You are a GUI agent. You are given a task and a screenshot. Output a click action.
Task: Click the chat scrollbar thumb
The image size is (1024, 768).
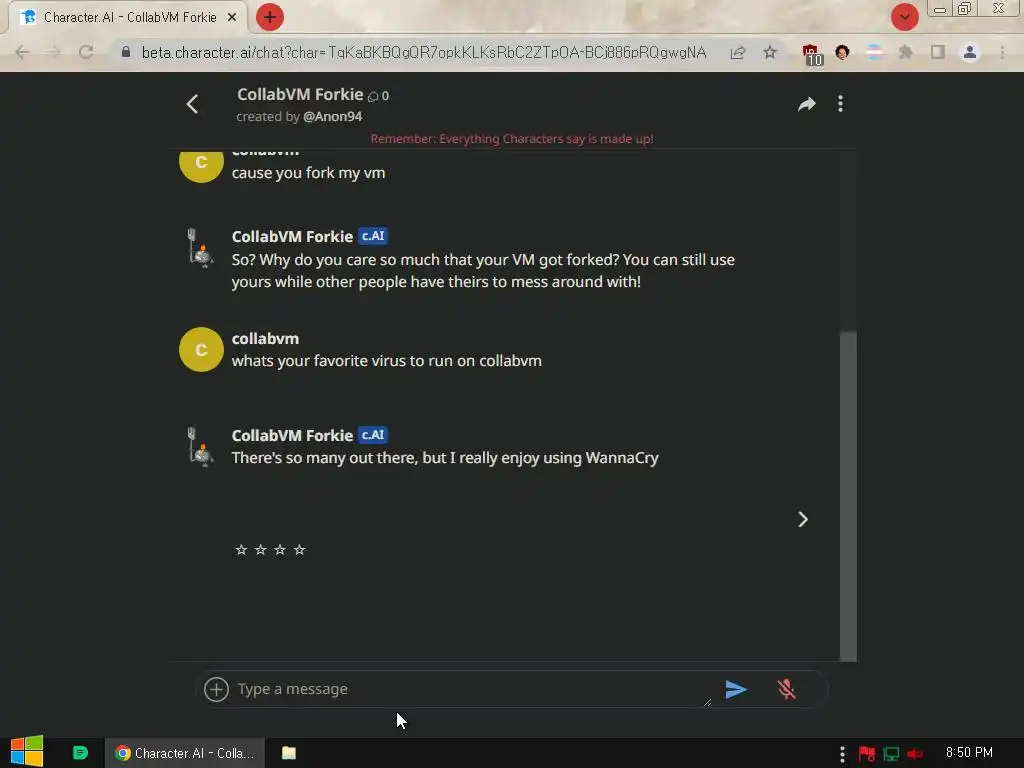[x=848, y=496]
